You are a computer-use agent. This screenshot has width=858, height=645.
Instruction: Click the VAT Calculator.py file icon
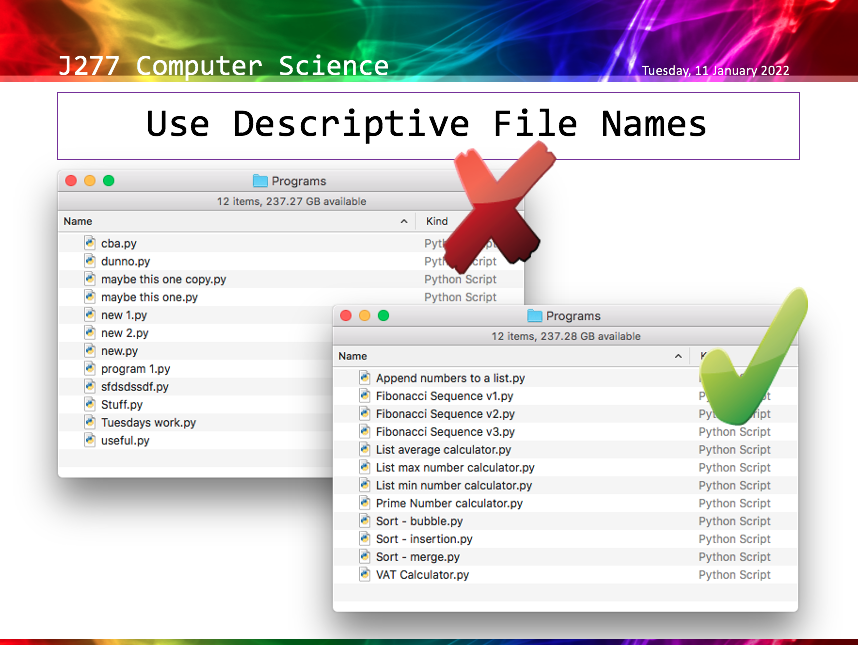click(x=365, y=575)
